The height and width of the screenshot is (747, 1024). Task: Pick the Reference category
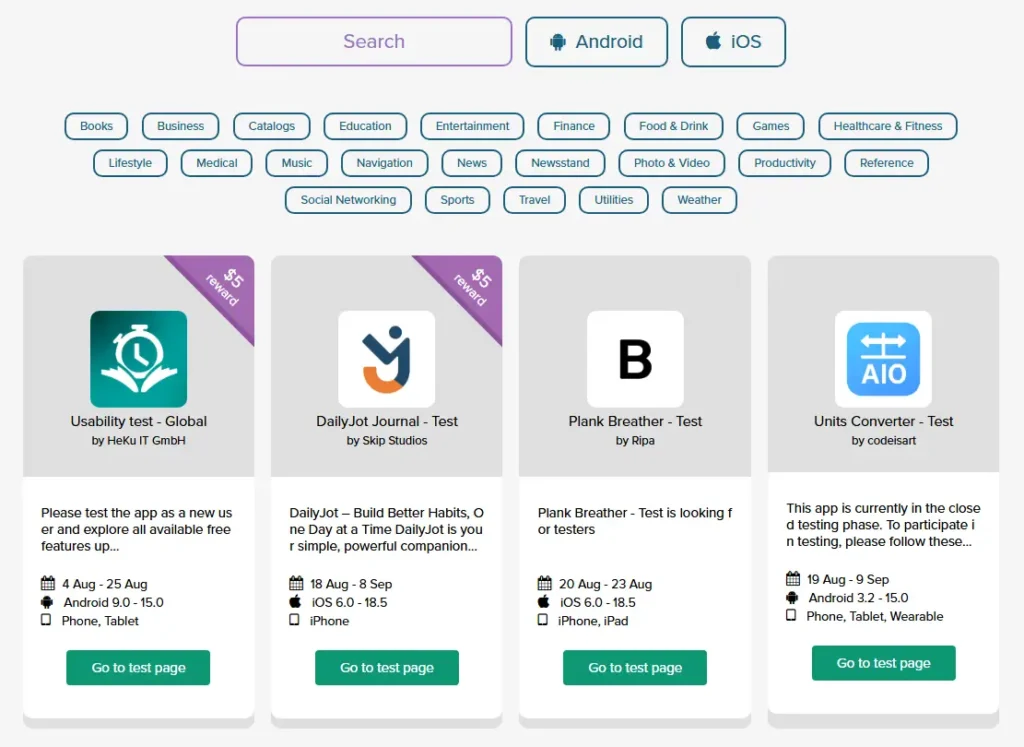pos(886,163)
